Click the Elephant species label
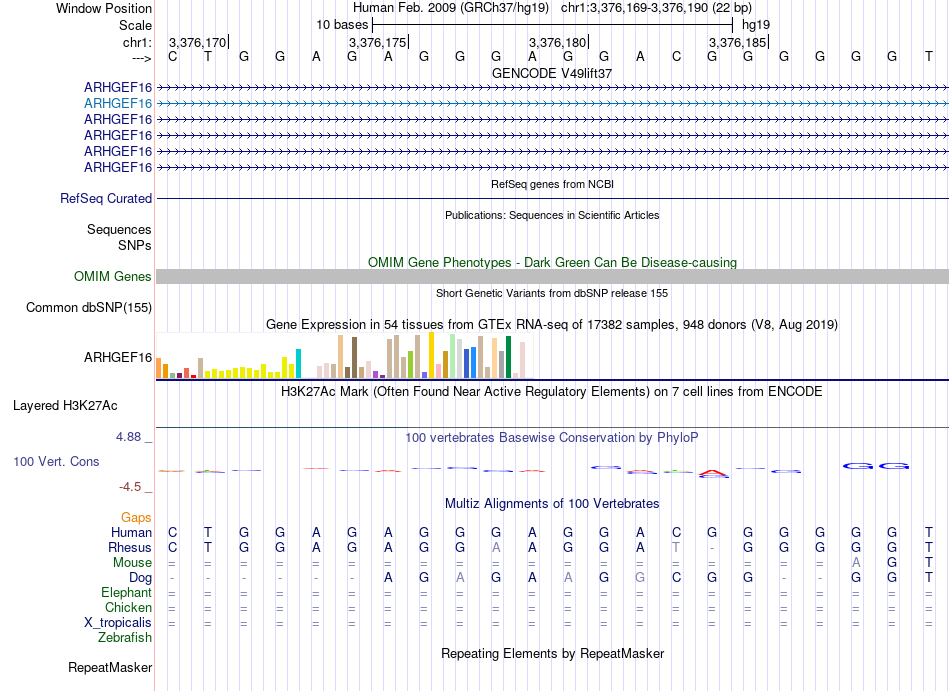950x691 pixels. click(127, 592)
